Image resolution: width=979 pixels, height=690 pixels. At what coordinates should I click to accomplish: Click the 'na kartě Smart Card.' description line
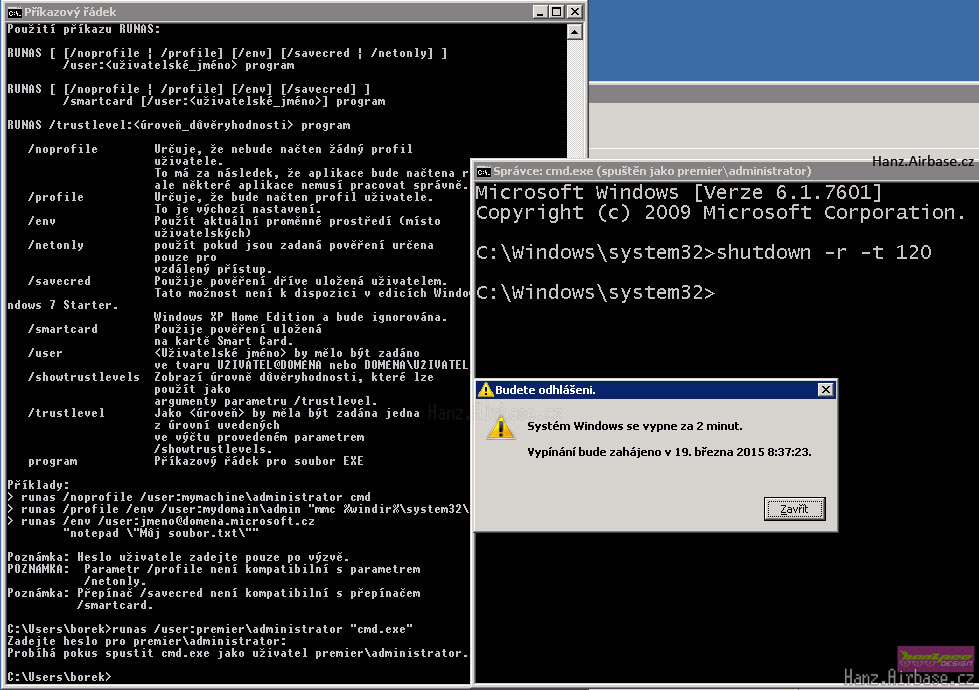[x=224, y=341]
